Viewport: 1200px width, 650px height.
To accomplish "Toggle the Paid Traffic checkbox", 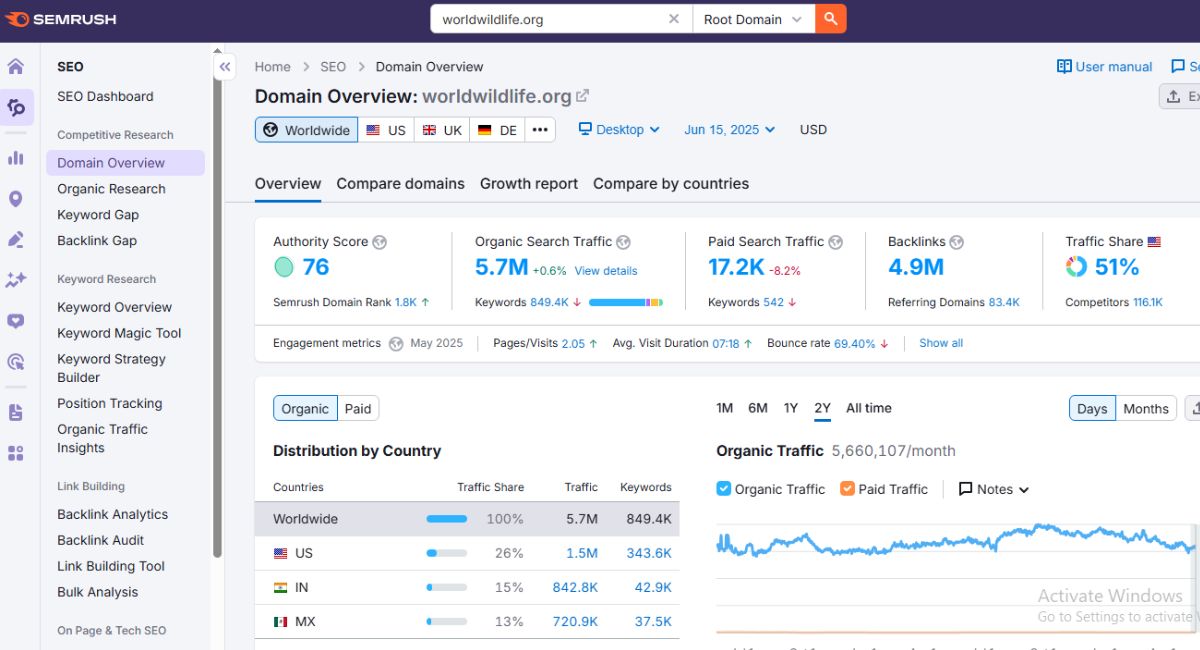I will pos(847,489).
